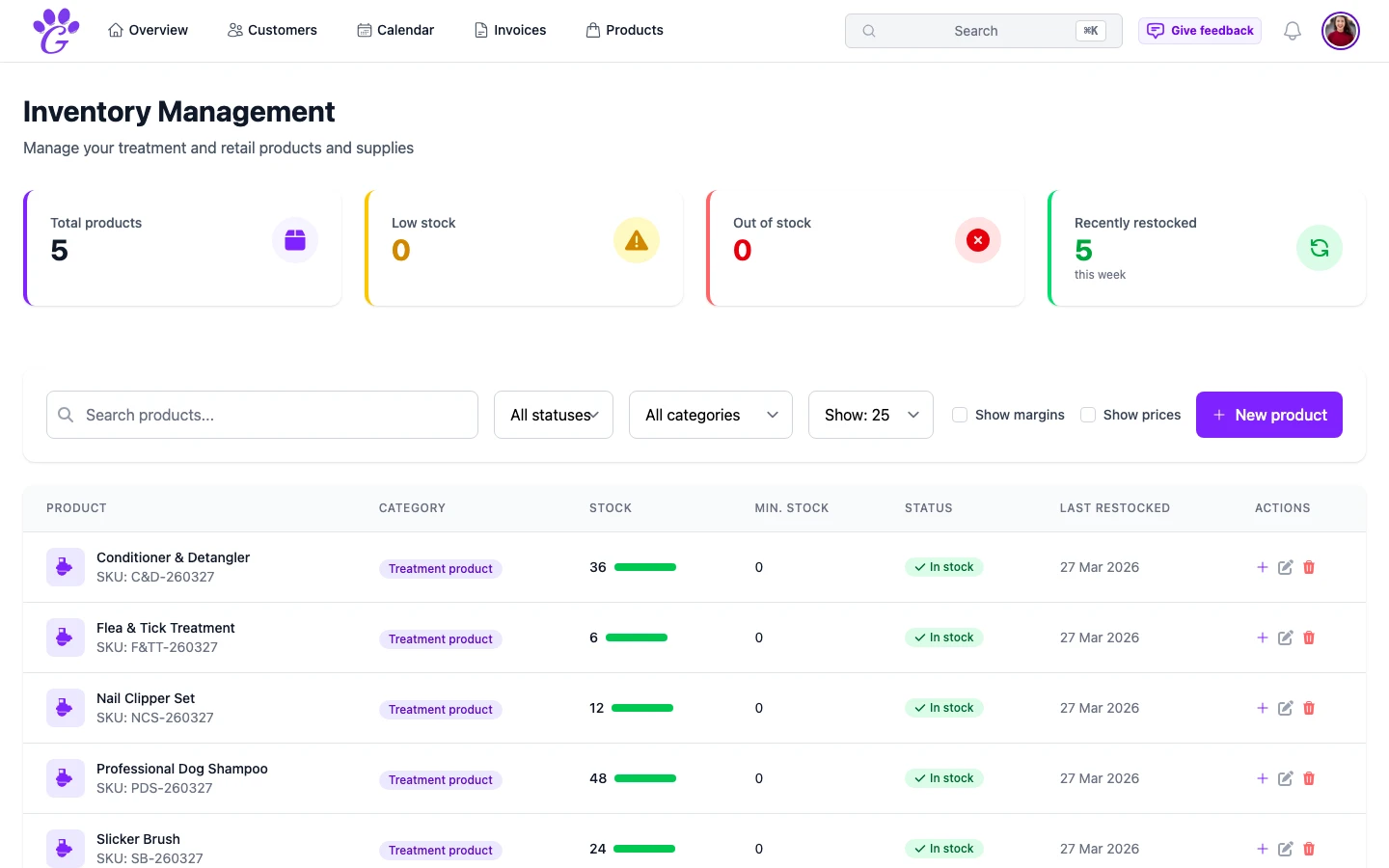
Task: Click the stock level bar for Professional Dog Shampoo
Action: (x=644, y=778)
